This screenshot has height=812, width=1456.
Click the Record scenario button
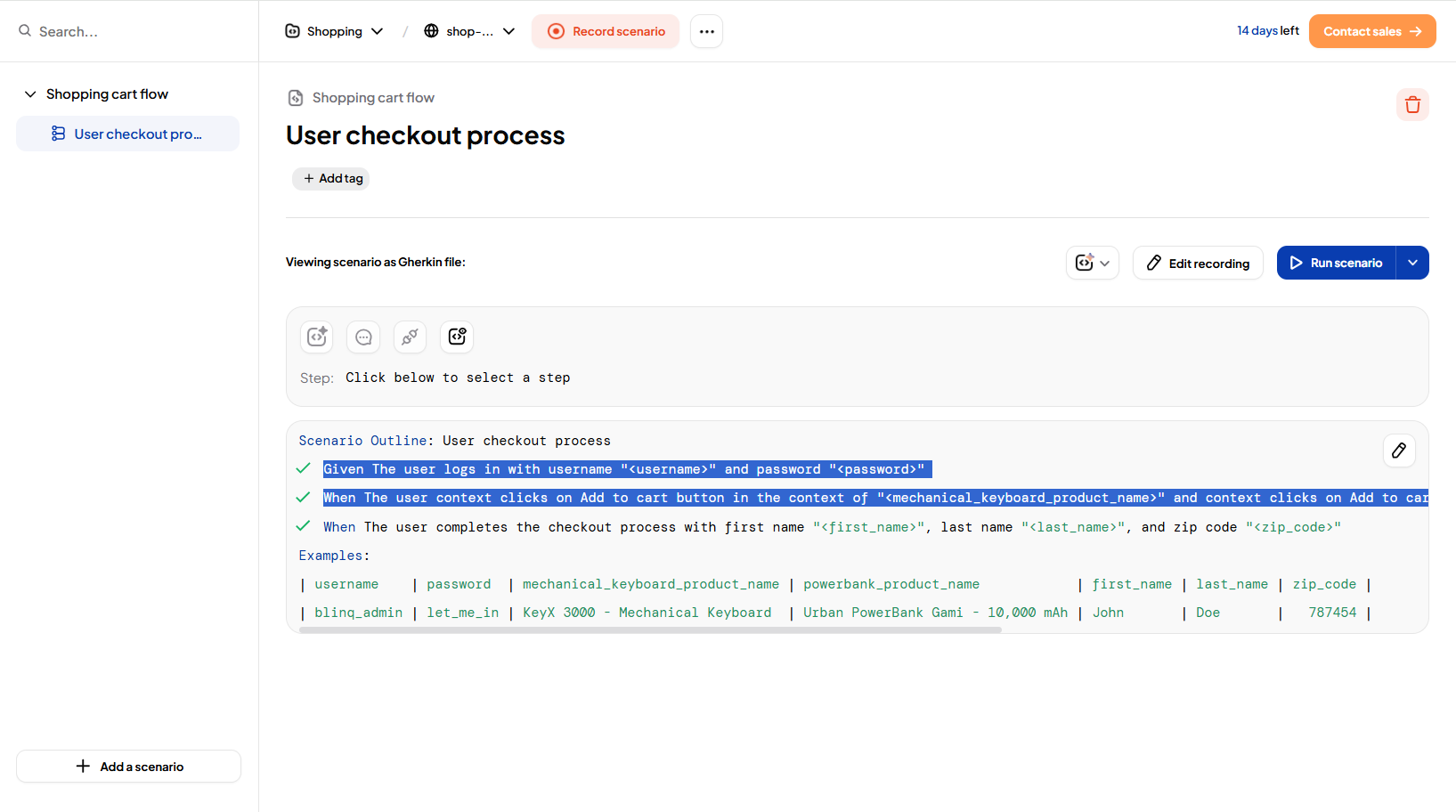click(x=606, y=31)
